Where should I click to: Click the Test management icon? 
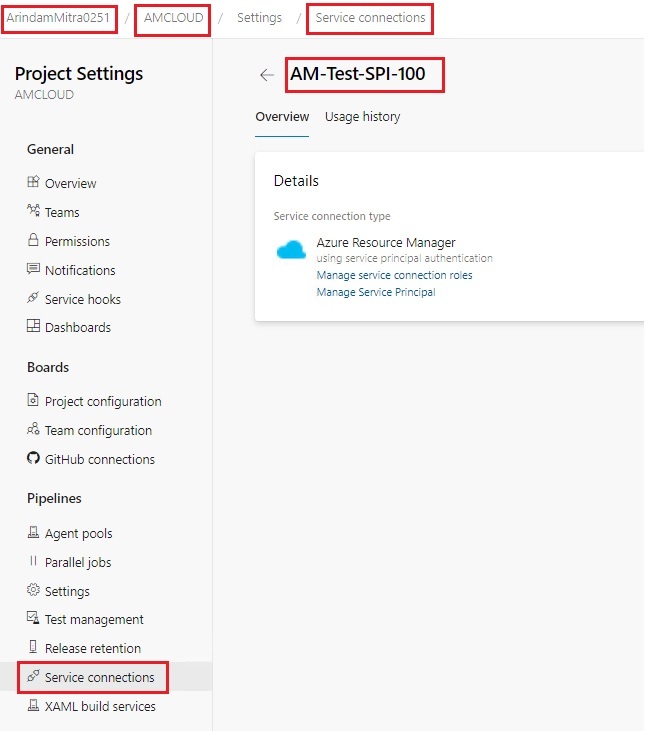pyautogui.click(x=33, y=618)
